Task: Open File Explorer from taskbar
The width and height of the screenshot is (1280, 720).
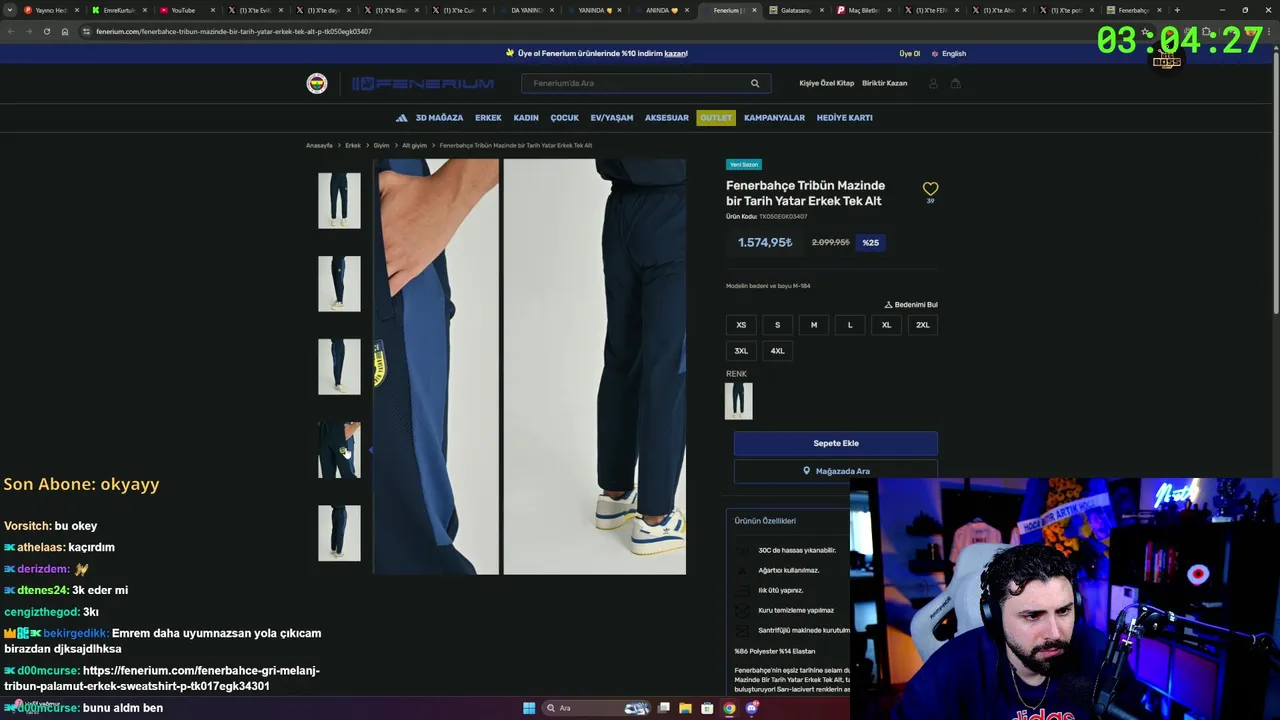Action: 685,708
